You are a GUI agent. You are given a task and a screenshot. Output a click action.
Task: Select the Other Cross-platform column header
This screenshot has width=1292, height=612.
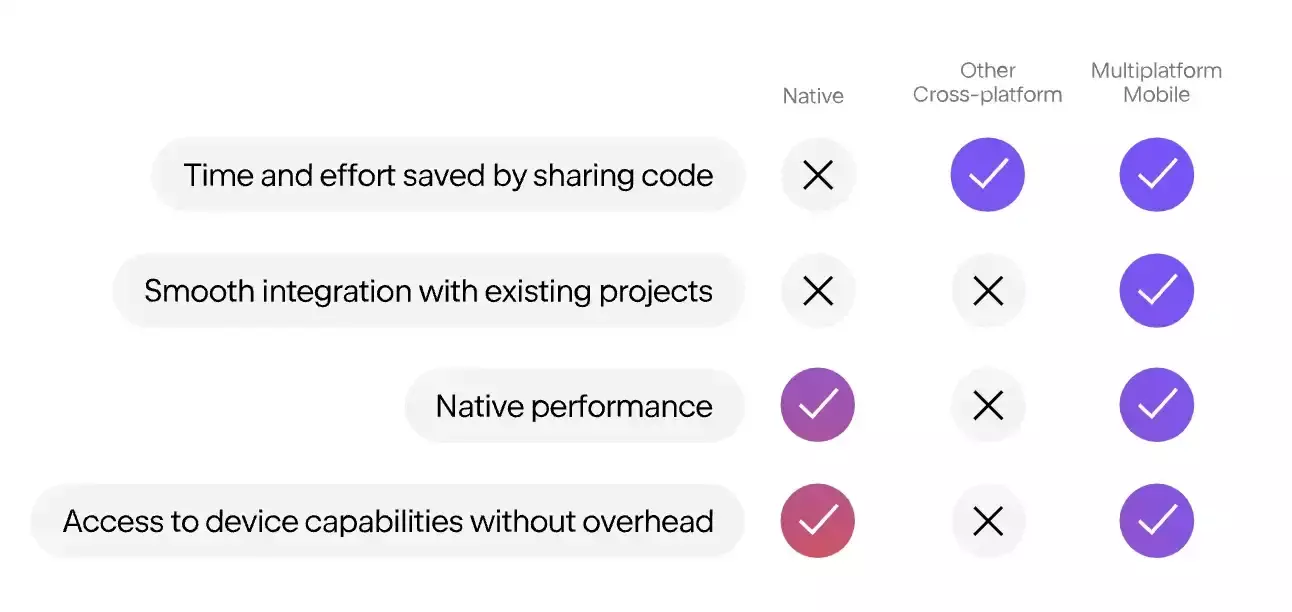coord(987,83)
